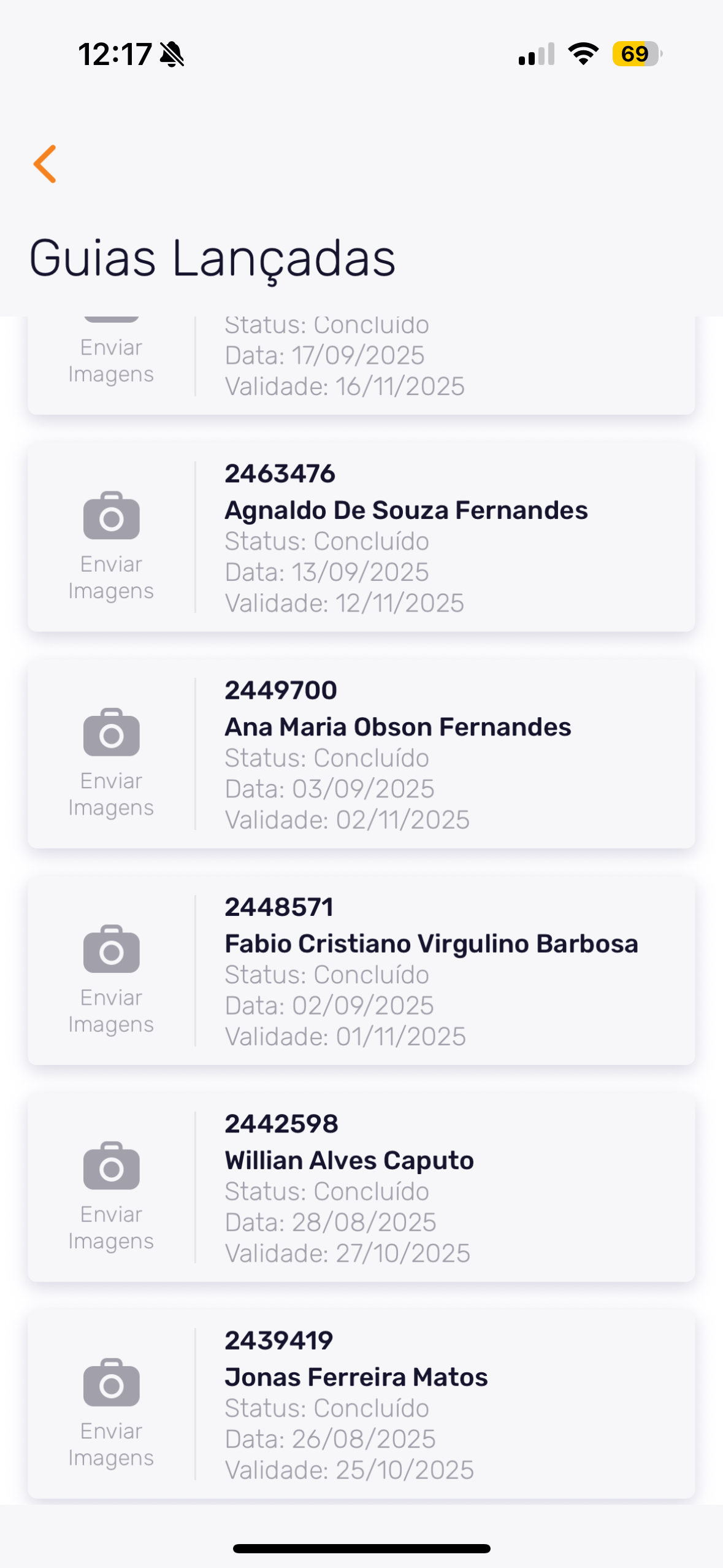Viewport: 723px width, 1568px height.
Task: Tap camera icon for Ana Maria Obson Fernandes
Action: point(112,732)
